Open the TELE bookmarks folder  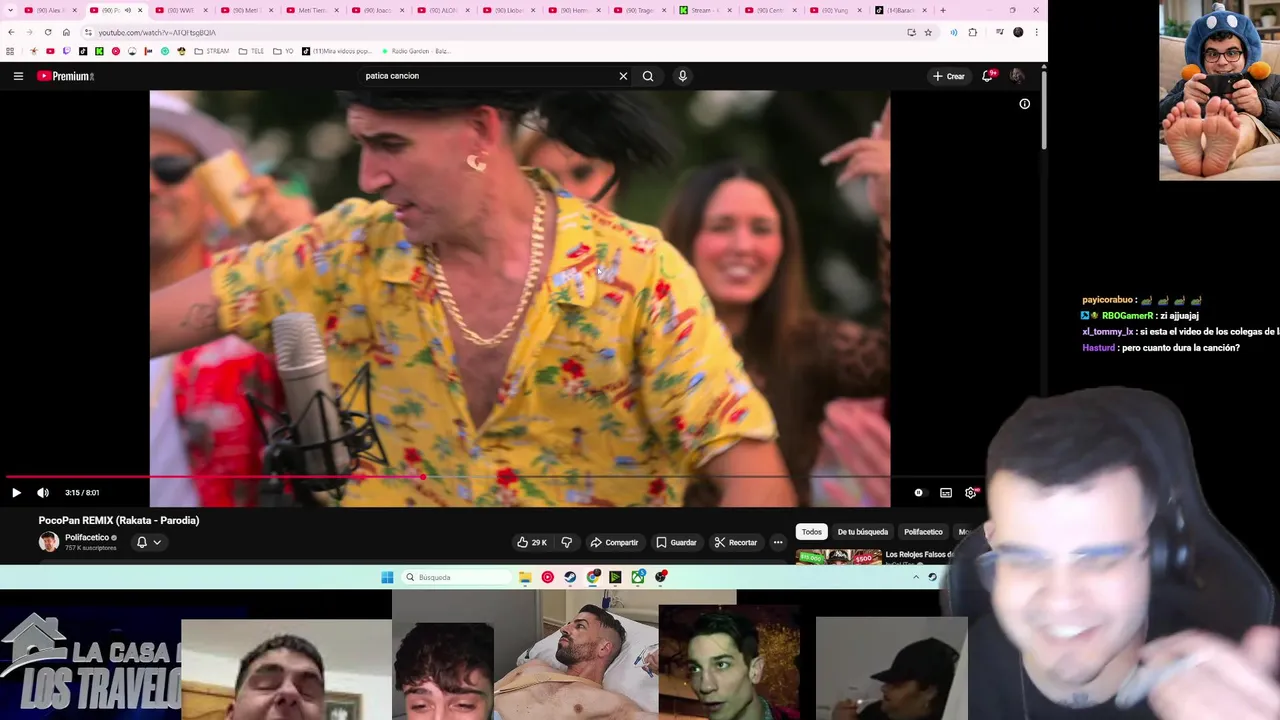pyautogui.click(x=249, y=51)
